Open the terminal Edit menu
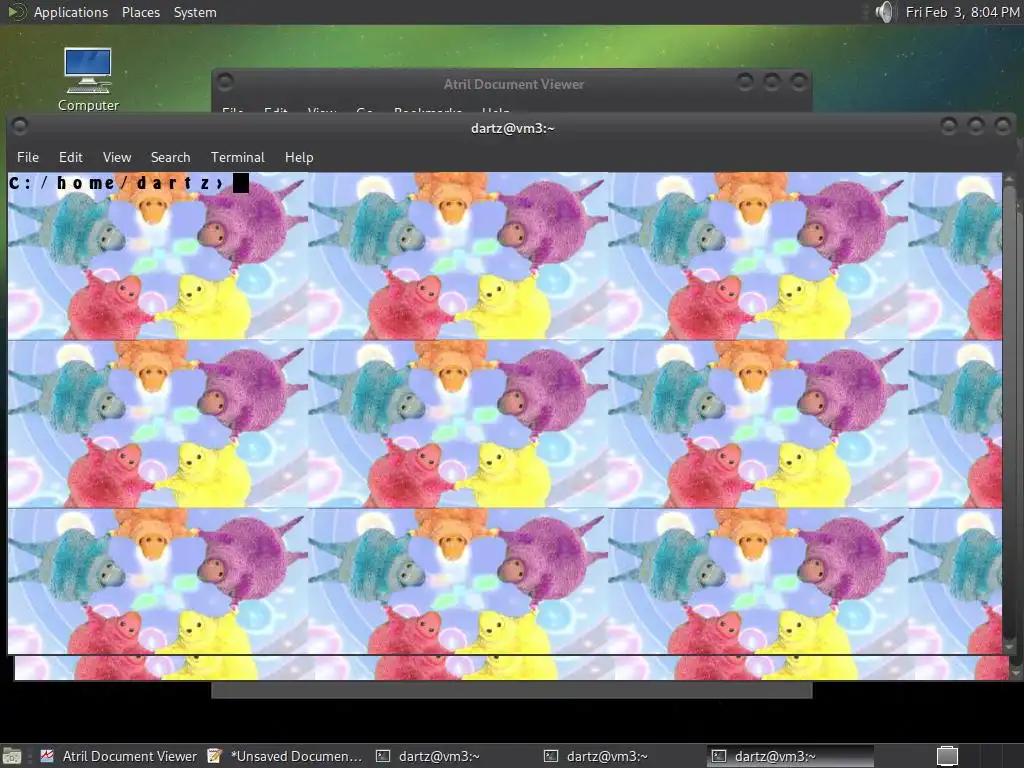Image resolution: width=1024 pixels, height=768 pixels. (x=71, y=157)
